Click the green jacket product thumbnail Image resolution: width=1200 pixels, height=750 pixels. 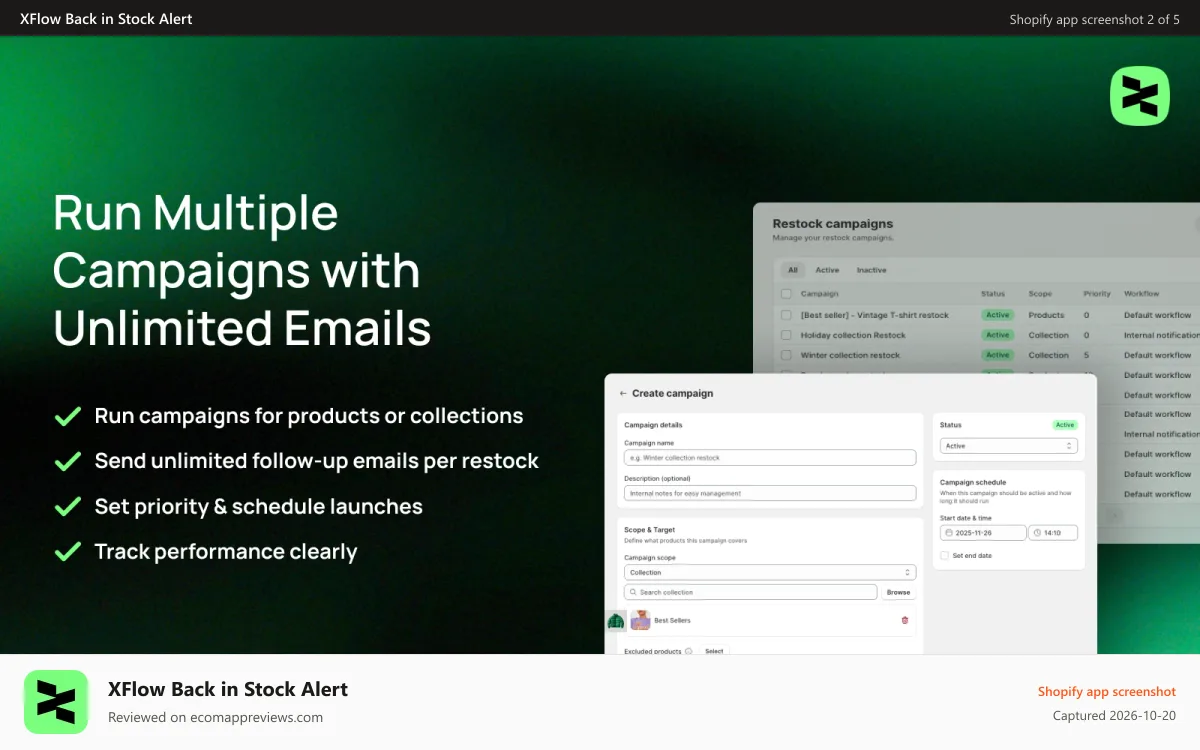(x=616, y=621)
